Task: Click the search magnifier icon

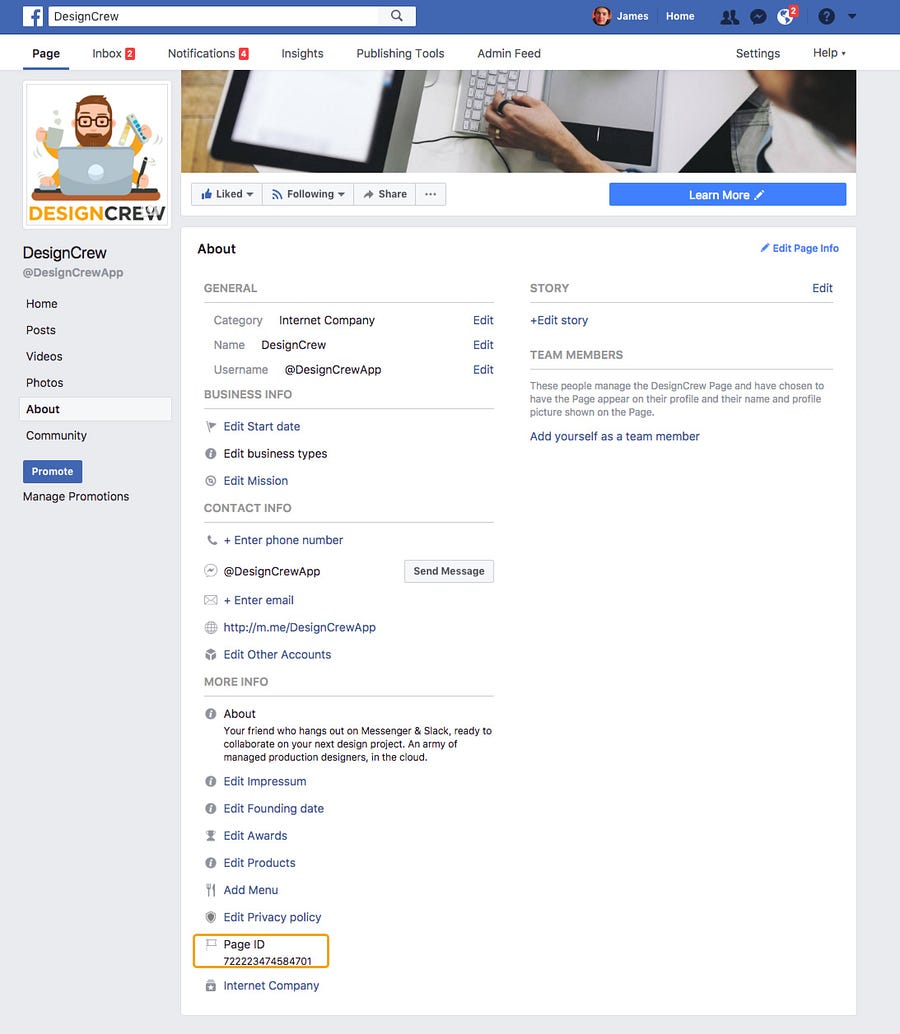Action: [x=397, y=16]
